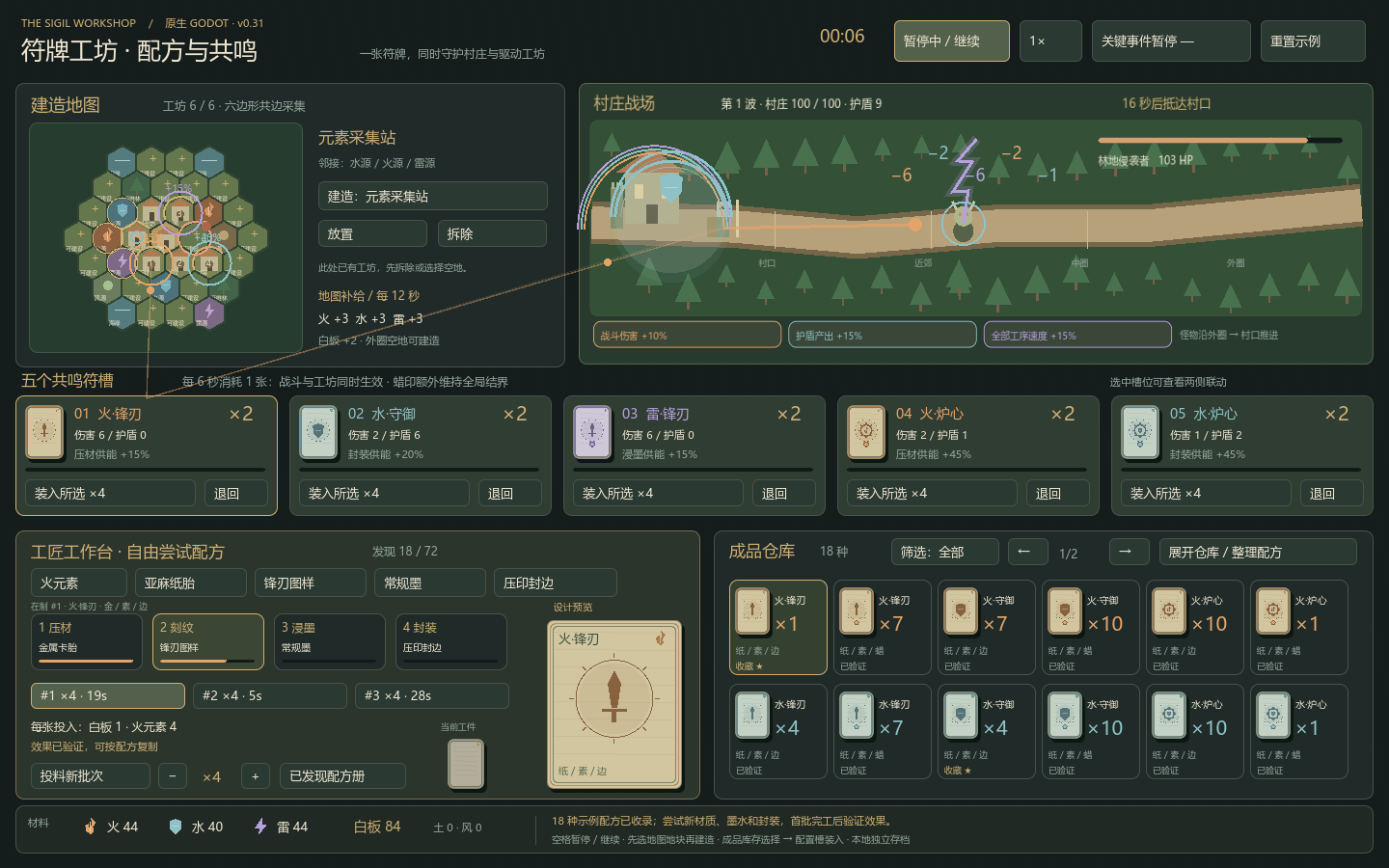The height and width of the screenshot is (868, 1389).
Task: Open the 常规墨 ink dropdown
Action: pyautogui.click(x=430, y=583)
